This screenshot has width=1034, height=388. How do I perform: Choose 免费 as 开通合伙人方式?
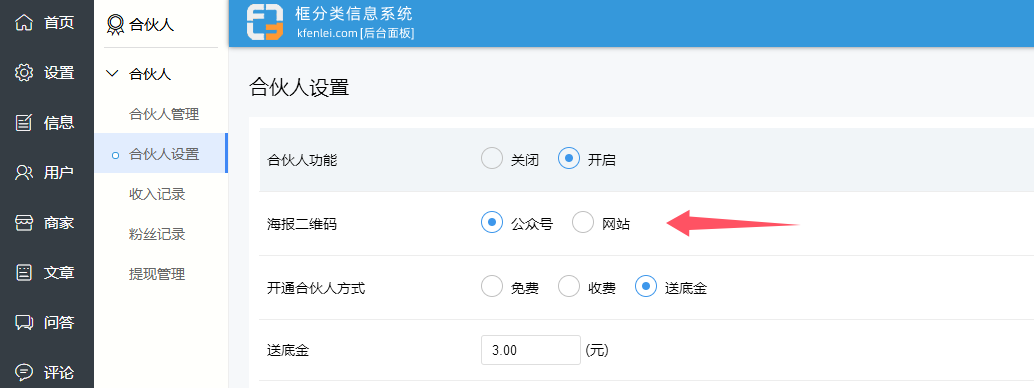tap(492, 287)
